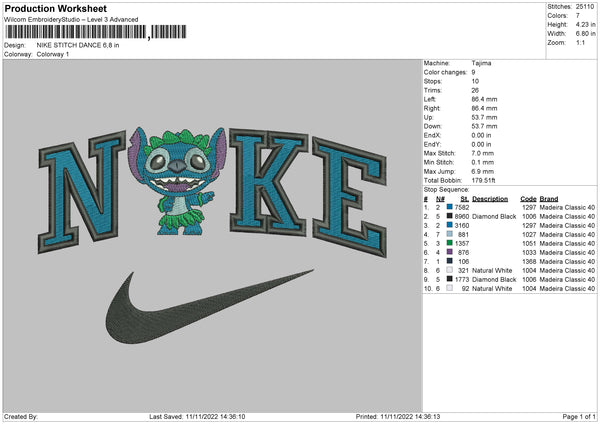Select the Nike swoosh in the design preview
This screenshot has width=600, height=424.
pyautogui.click(x=210, y=307)
